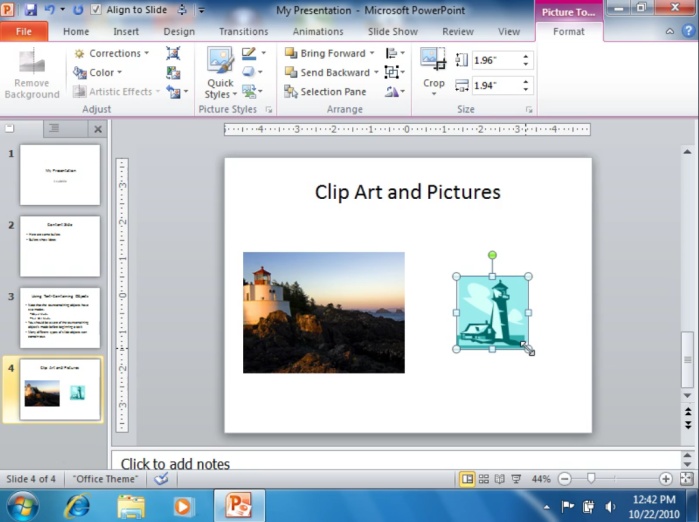Open the Quick Styles gallery dropdown
The height and width of the screenshot is (522, 699).
click(x=220, y=89)
